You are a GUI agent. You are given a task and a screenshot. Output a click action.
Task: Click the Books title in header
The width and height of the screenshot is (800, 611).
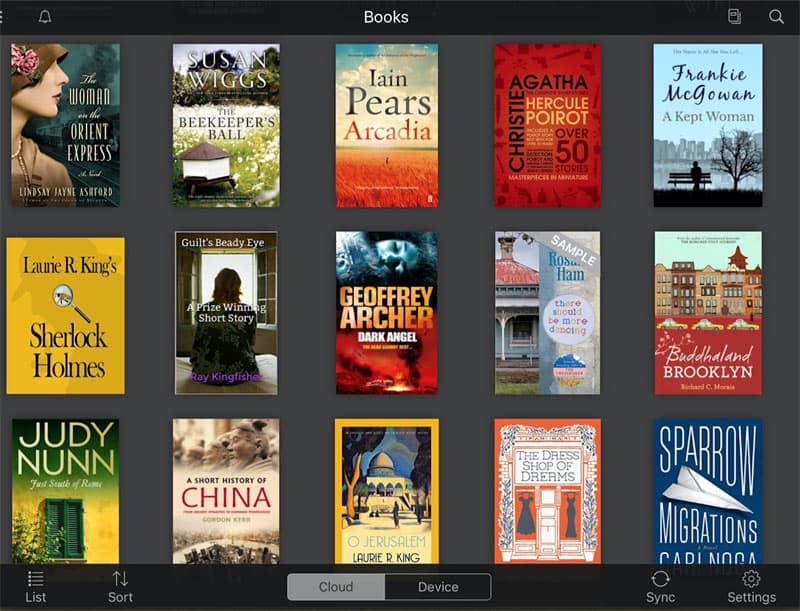(386, 17)
